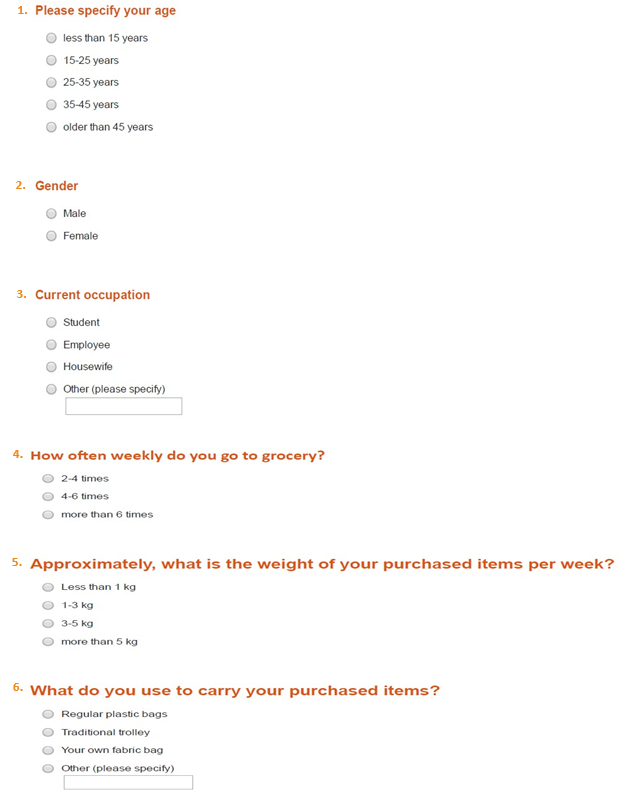Choose 'more than 5 kg' option
This screenshot has height=805, width=624.
tap(48, 642)
